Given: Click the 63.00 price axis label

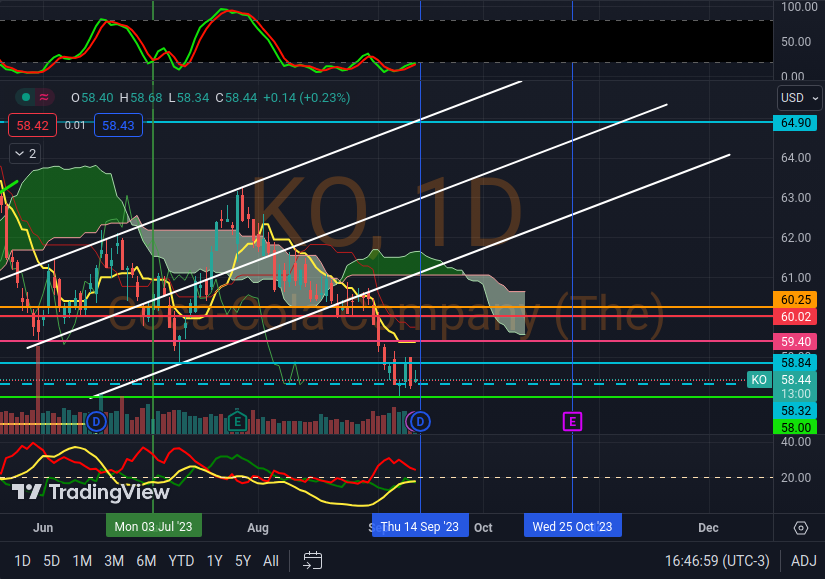Looking at the screenshot, I should click(796, 198).
